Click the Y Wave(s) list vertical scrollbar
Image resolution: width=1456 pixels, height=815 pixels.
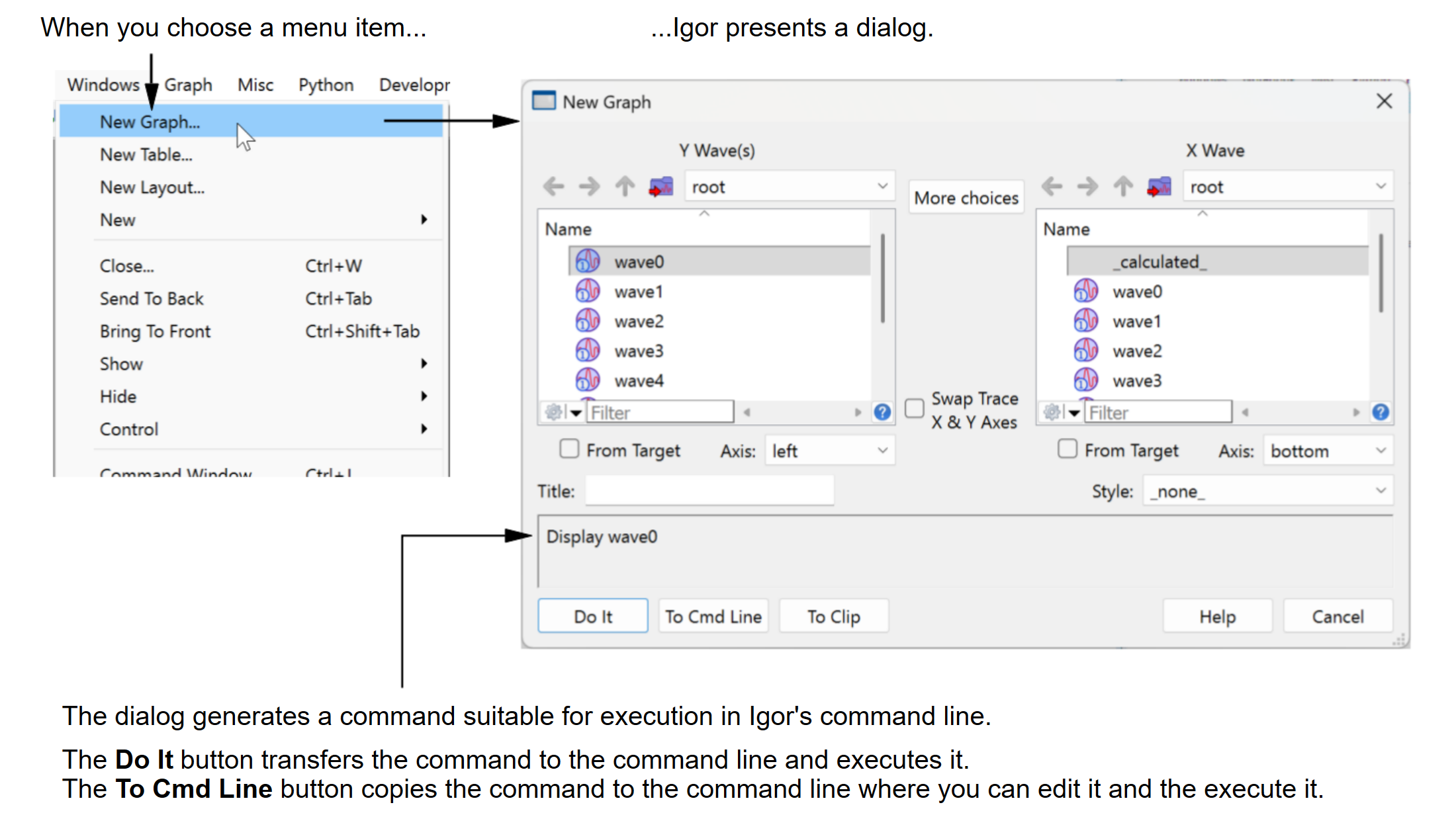pyautogui.click(x=882, y=278)
